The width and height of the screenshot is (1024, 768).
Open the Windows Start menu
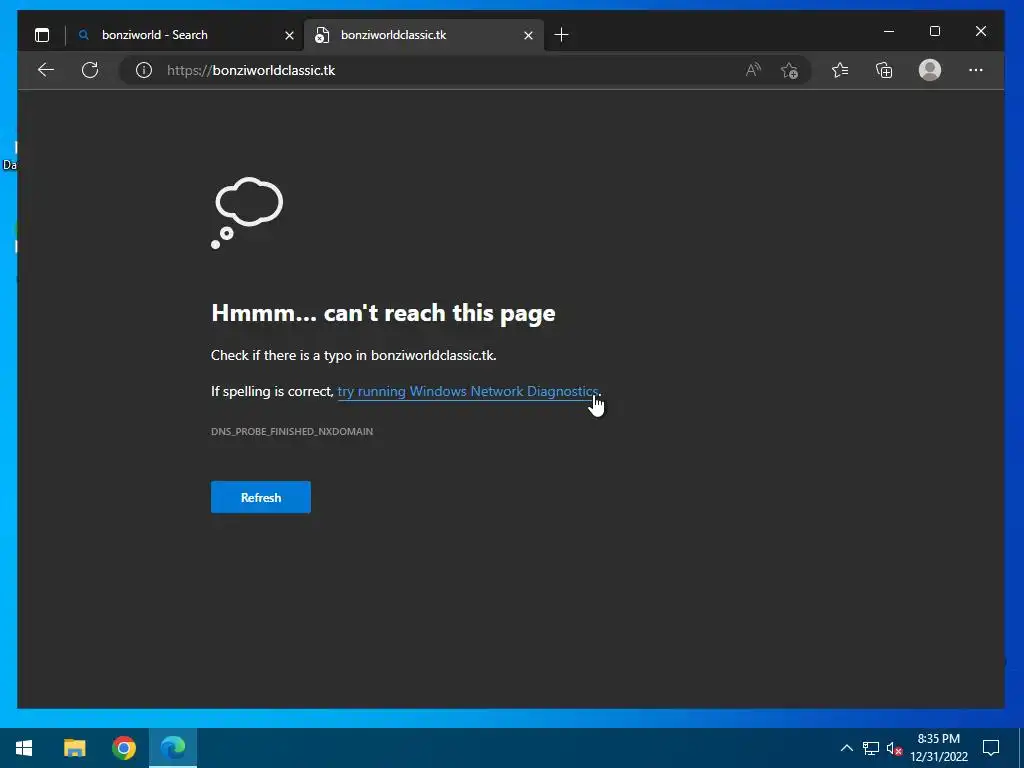[24, 748]
